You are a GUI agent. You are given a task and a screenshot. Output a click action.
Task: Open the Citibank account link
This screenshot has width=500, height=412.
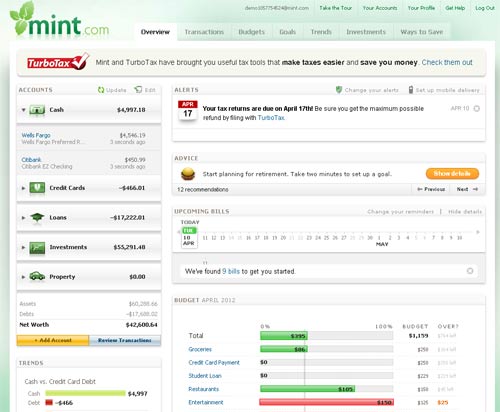coord(31,160)
